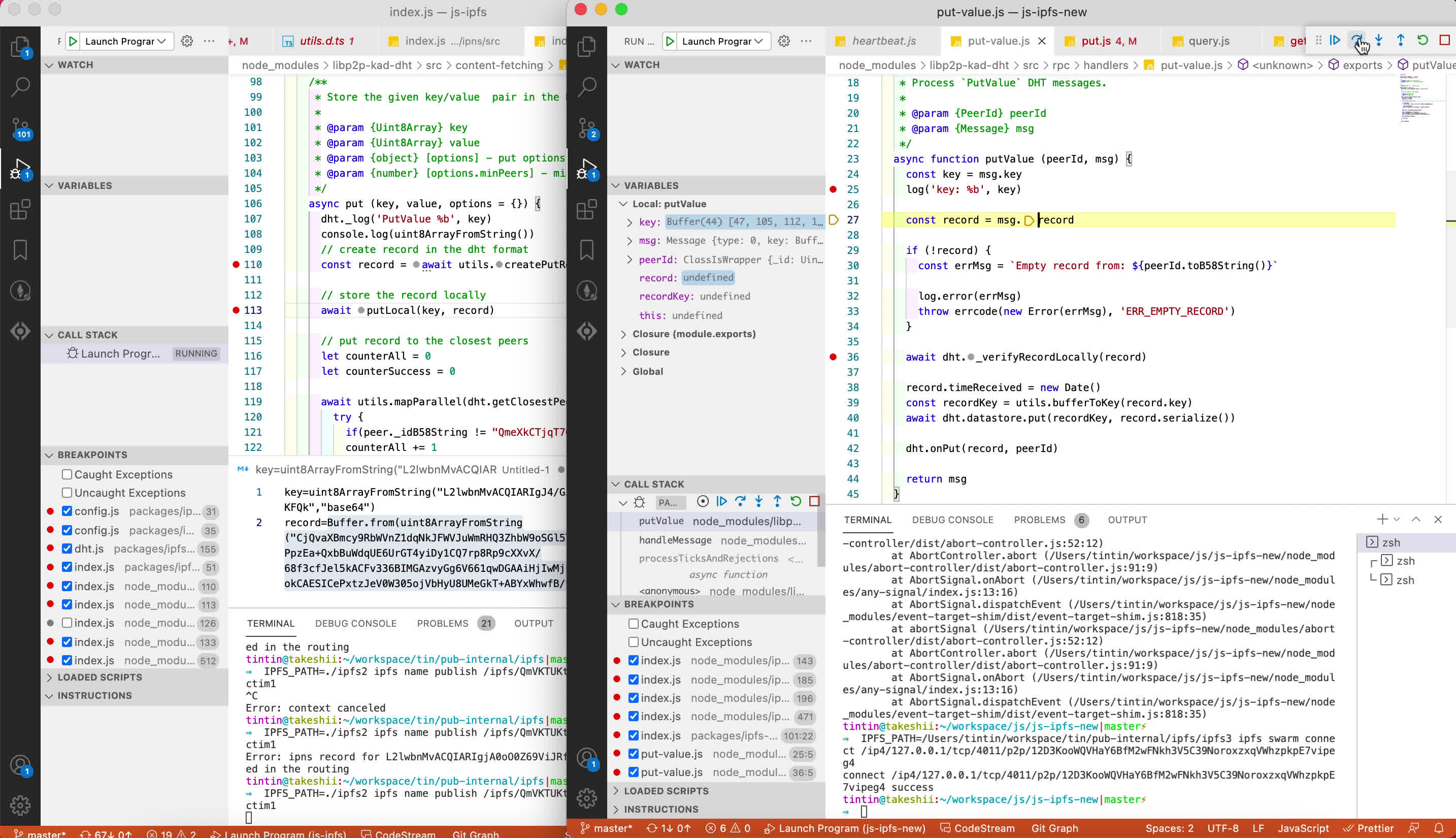
Task: Open Source Control in the js-ipfs-new window
Action: 587,128
